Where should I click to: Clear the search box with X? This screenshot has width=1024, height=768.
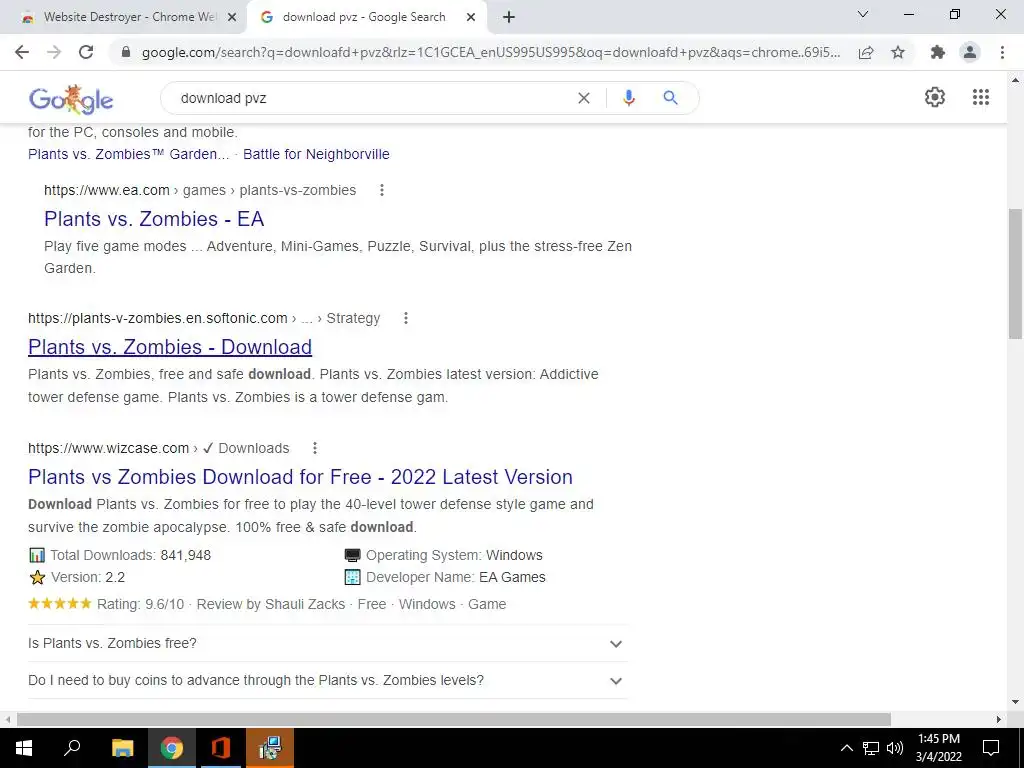584,98
